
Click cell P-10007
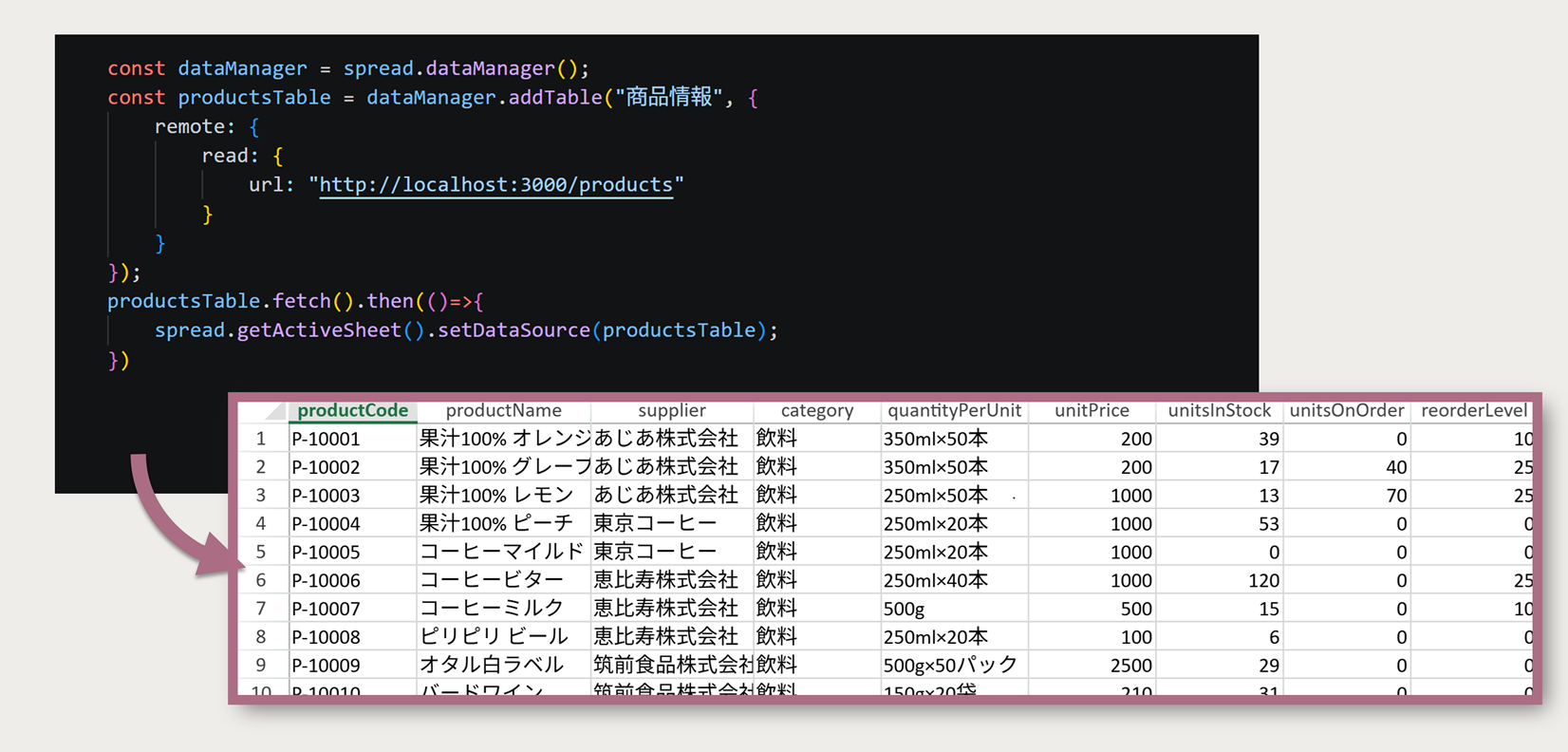[x=352, y=608]
